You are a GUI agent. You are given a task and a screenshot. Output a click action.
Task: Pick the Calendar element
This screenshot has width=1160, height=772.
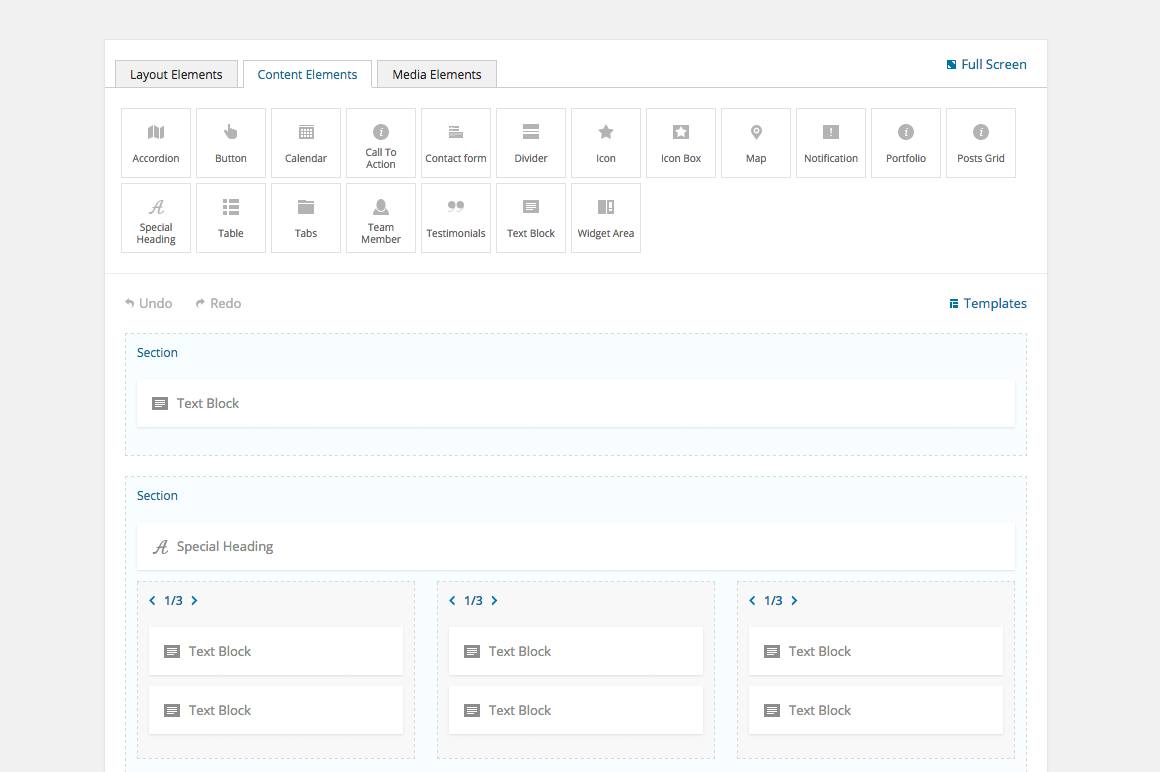(x=306, y=143)
